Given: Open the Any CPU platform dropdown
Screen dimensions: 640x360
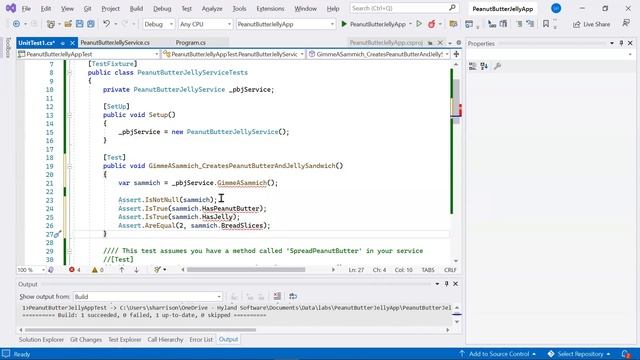Looking at the screenshot, I should coord(205,24).
